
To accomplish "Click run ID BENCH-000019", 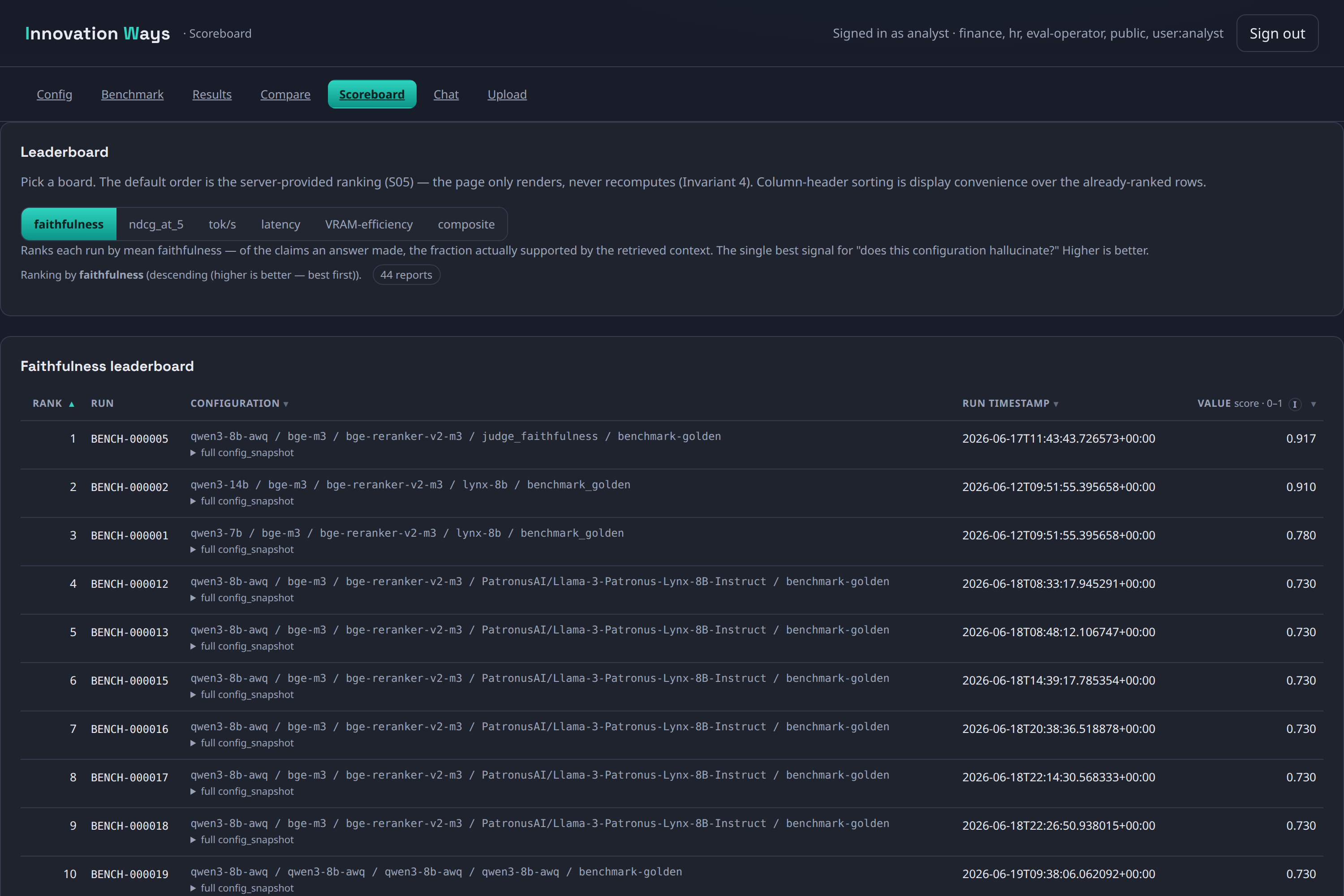I will (130, 874).
